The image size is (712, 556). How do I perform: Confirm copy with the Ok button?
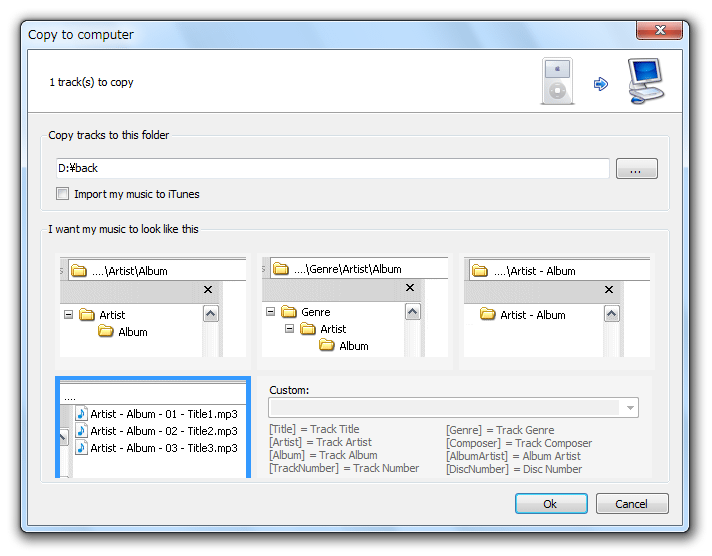click(551, 504)
